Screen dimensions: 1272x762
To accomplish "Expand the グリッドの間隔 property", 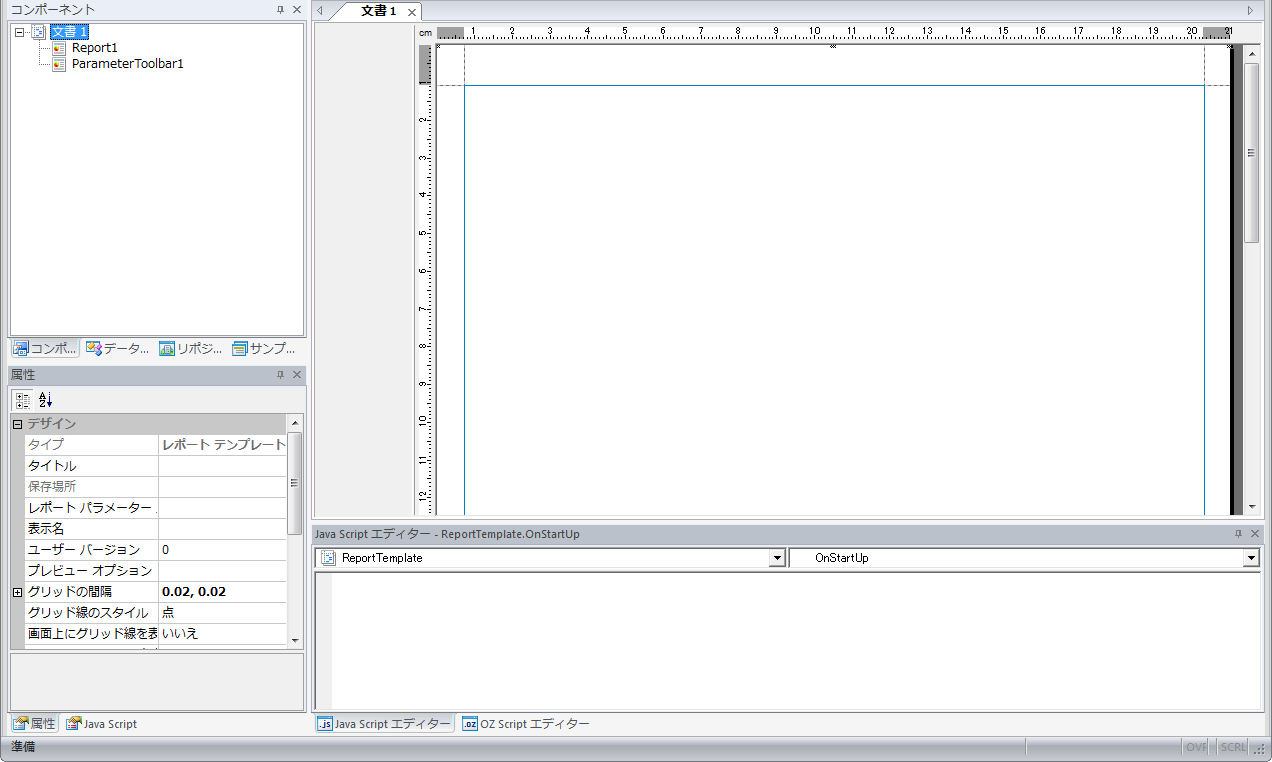I will [17, 592].
